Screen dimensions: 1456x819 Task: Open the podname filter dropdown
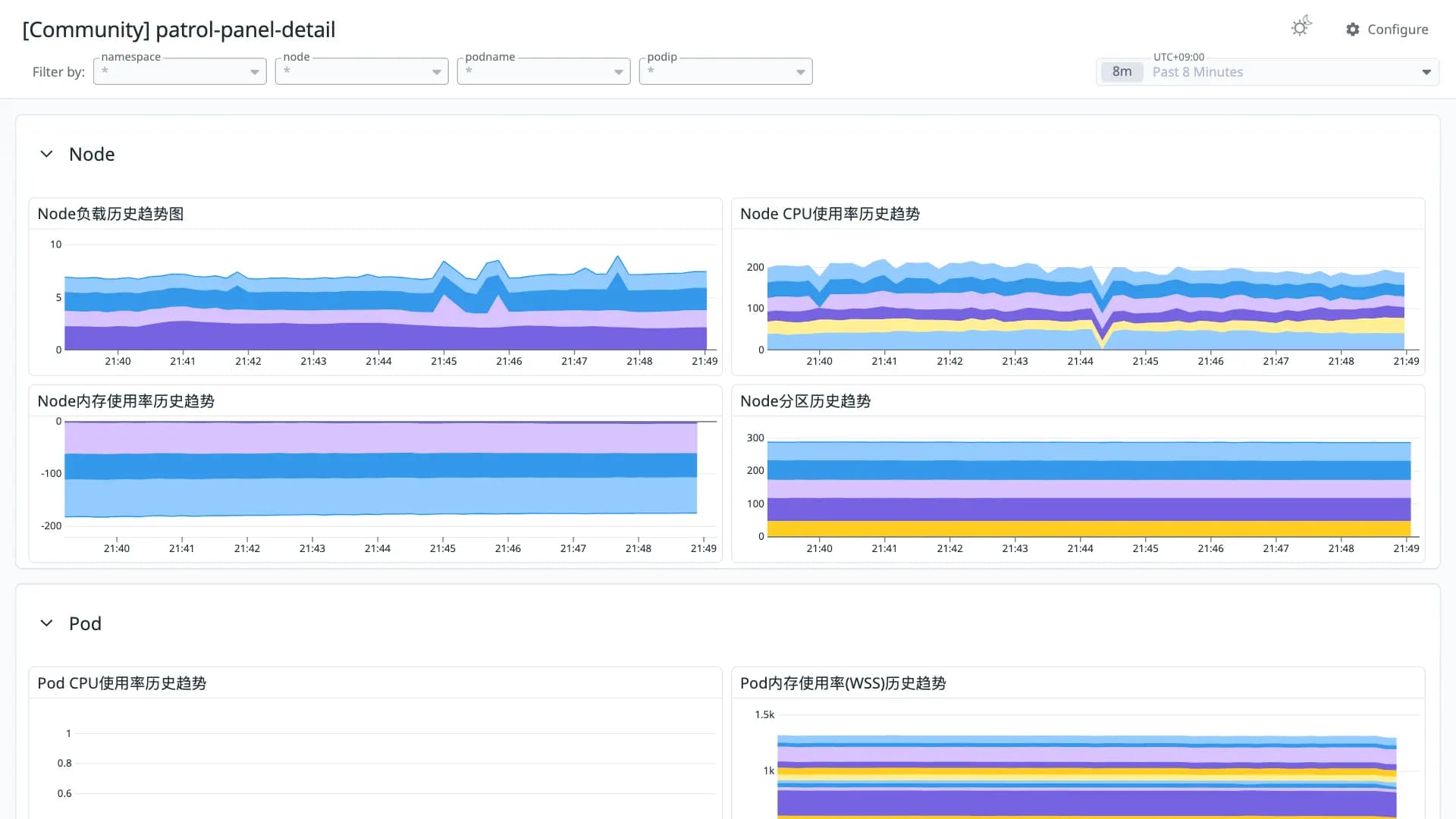[x=544, y=71]
